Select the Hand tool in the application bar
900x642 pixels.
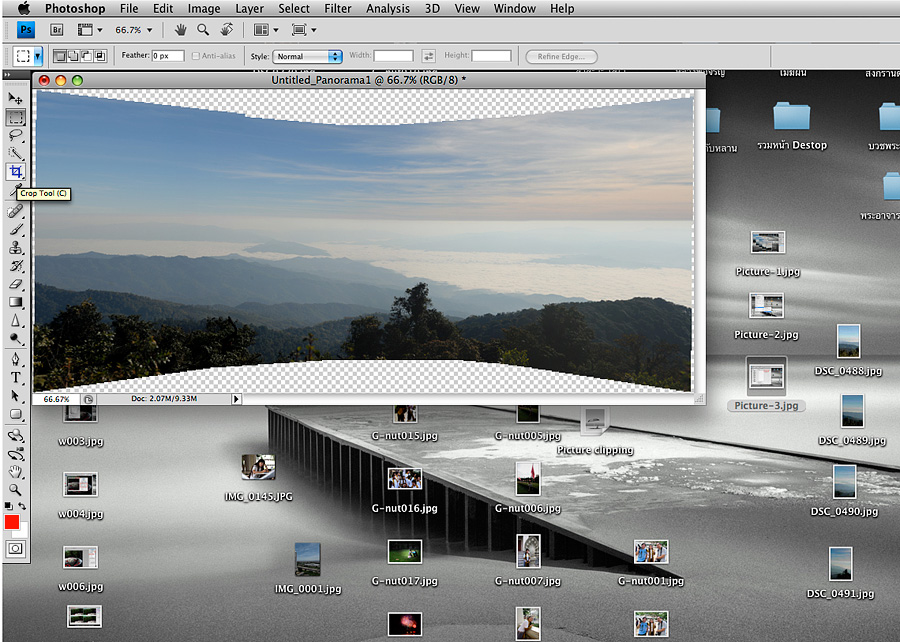180,30
